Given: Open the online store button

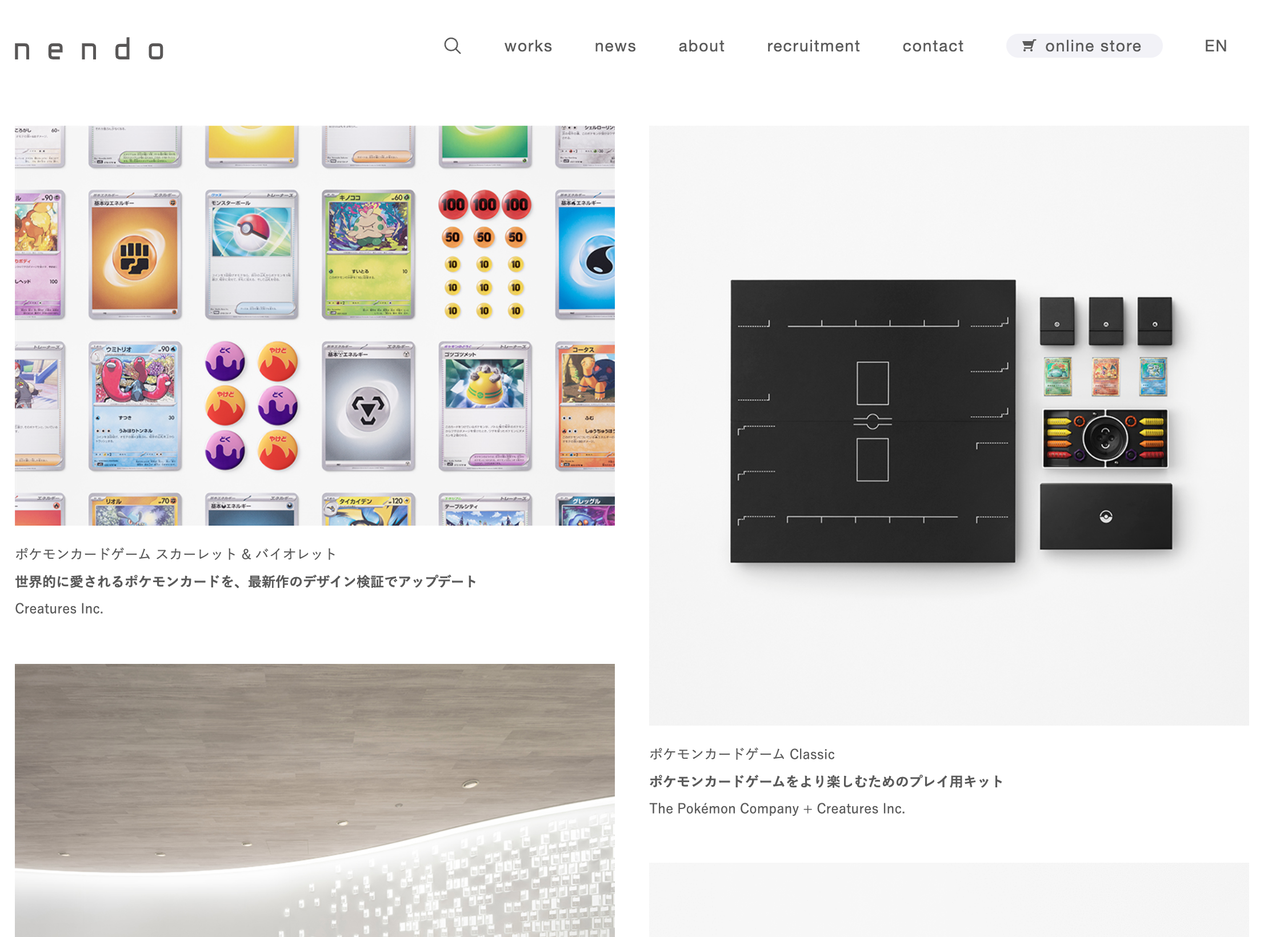Looking at the screenshot, I should pyautogui.click(x=1084, y=46).
